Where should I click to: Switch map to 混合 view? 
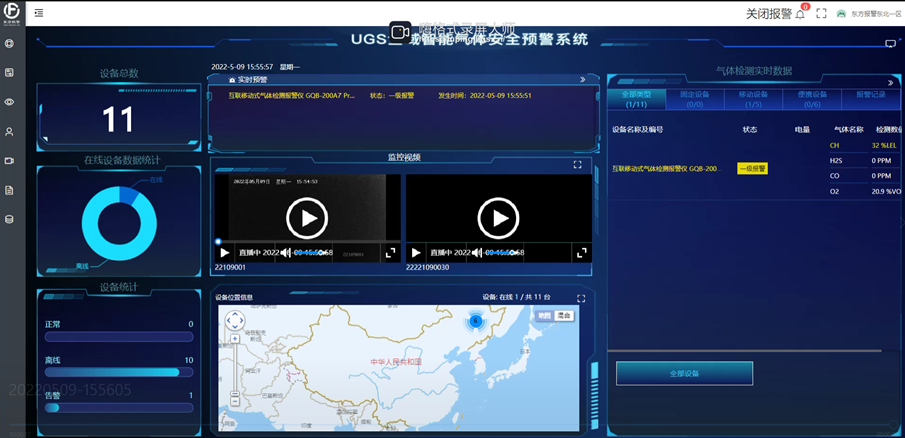tap(565, 316)
